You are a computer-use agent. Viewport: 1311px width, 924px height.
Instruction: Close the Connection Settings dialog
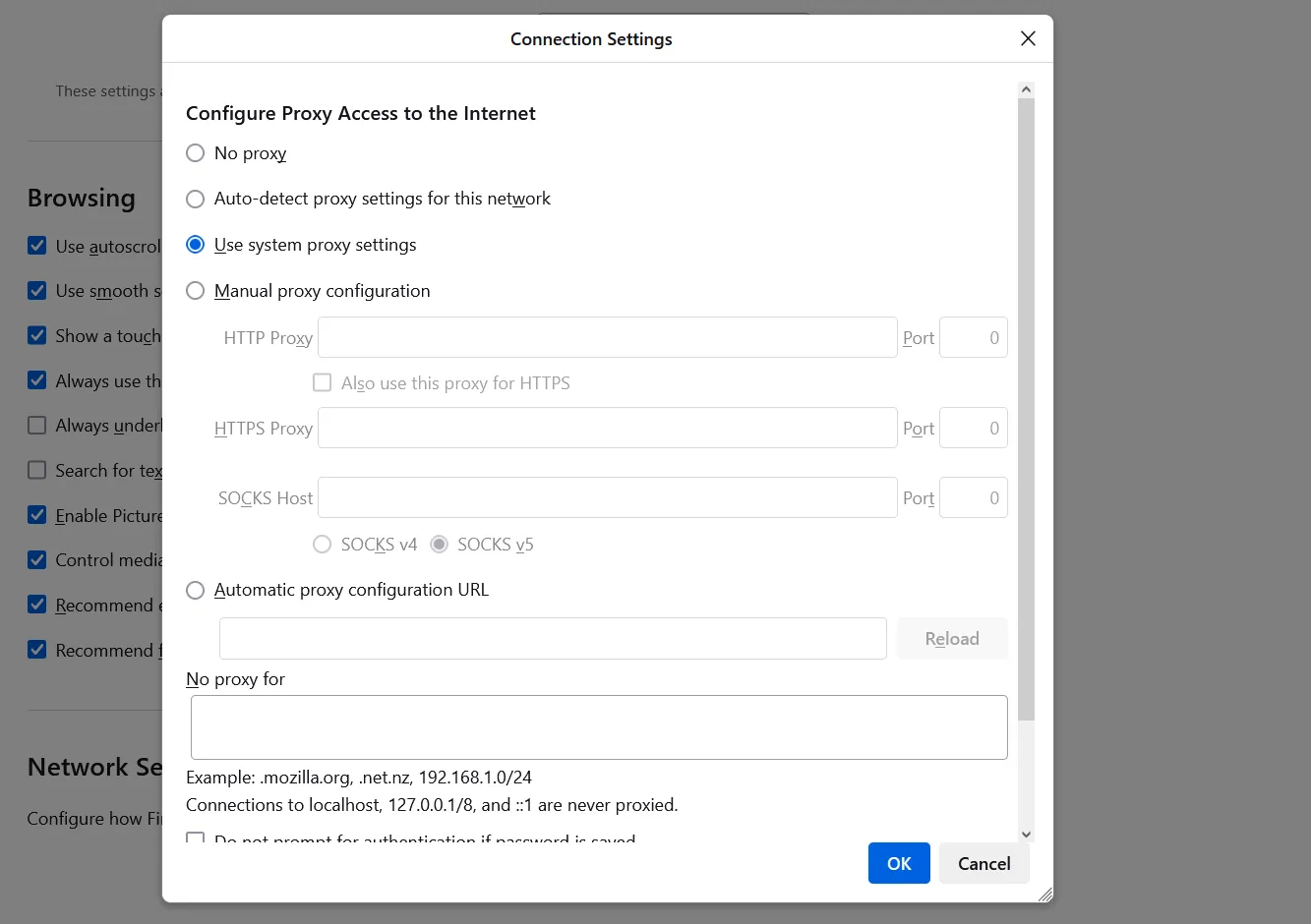1028,38
